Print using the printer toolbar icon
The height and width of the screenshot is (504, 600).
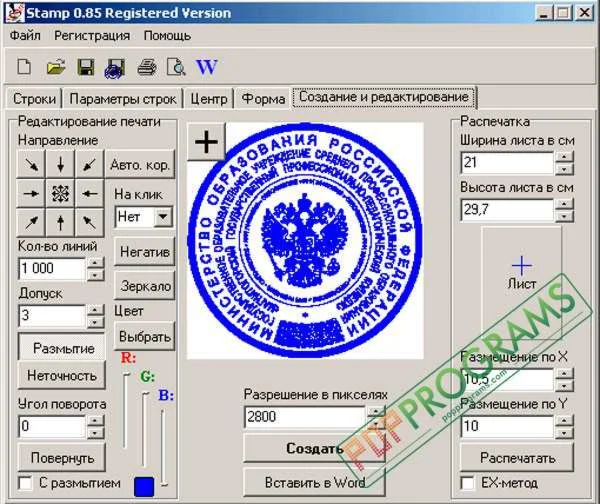(x=147, y=67)
